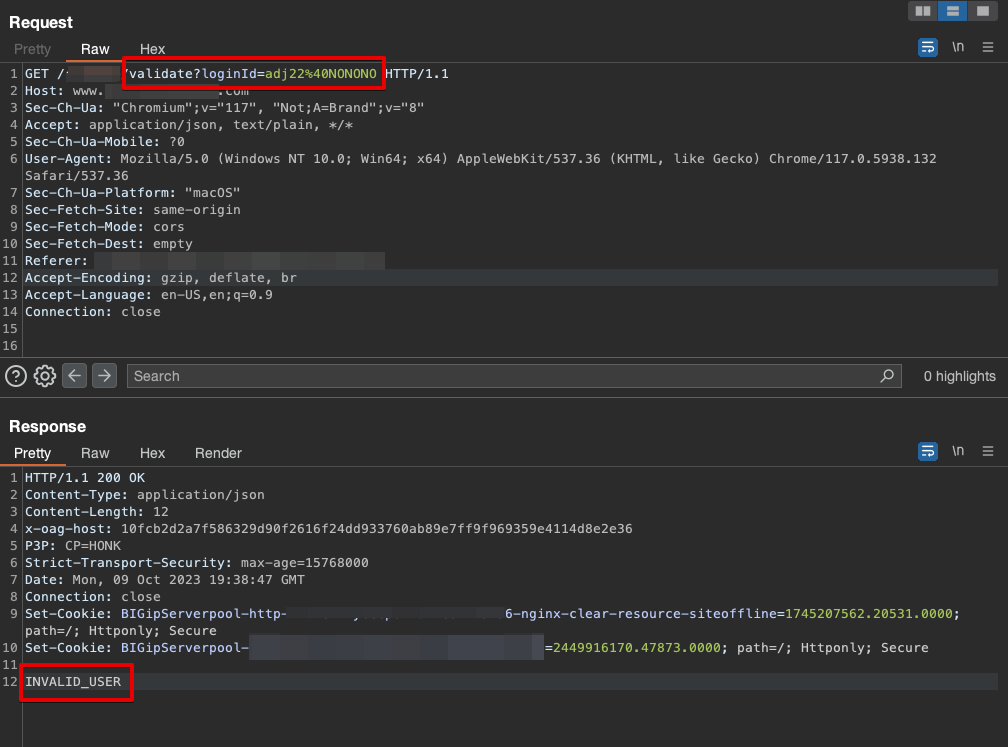Switch to the combined tabbed layout icon
This screenshot has height=747, width=1008.
(x=983, y=11)
